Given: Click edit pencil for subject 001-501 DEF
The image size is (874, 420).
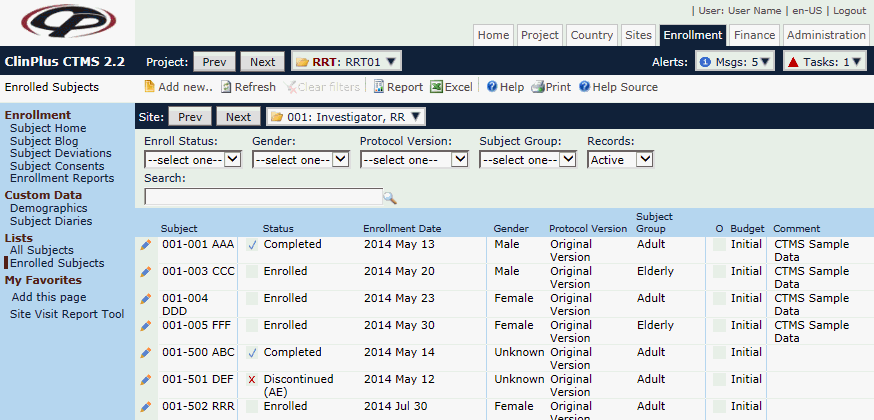Looking at the screenshot, I should point(146,380).
